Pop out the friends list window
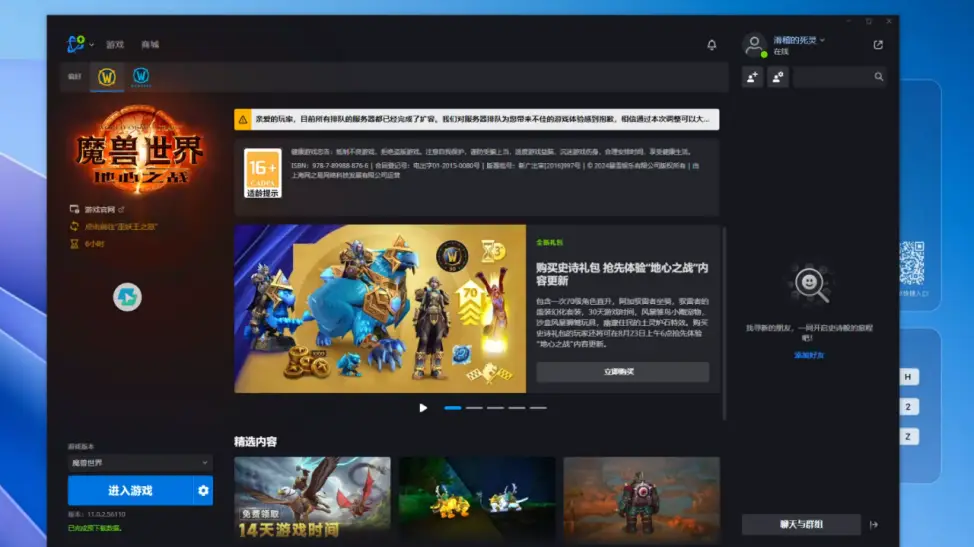 click(x=878, y=45)
